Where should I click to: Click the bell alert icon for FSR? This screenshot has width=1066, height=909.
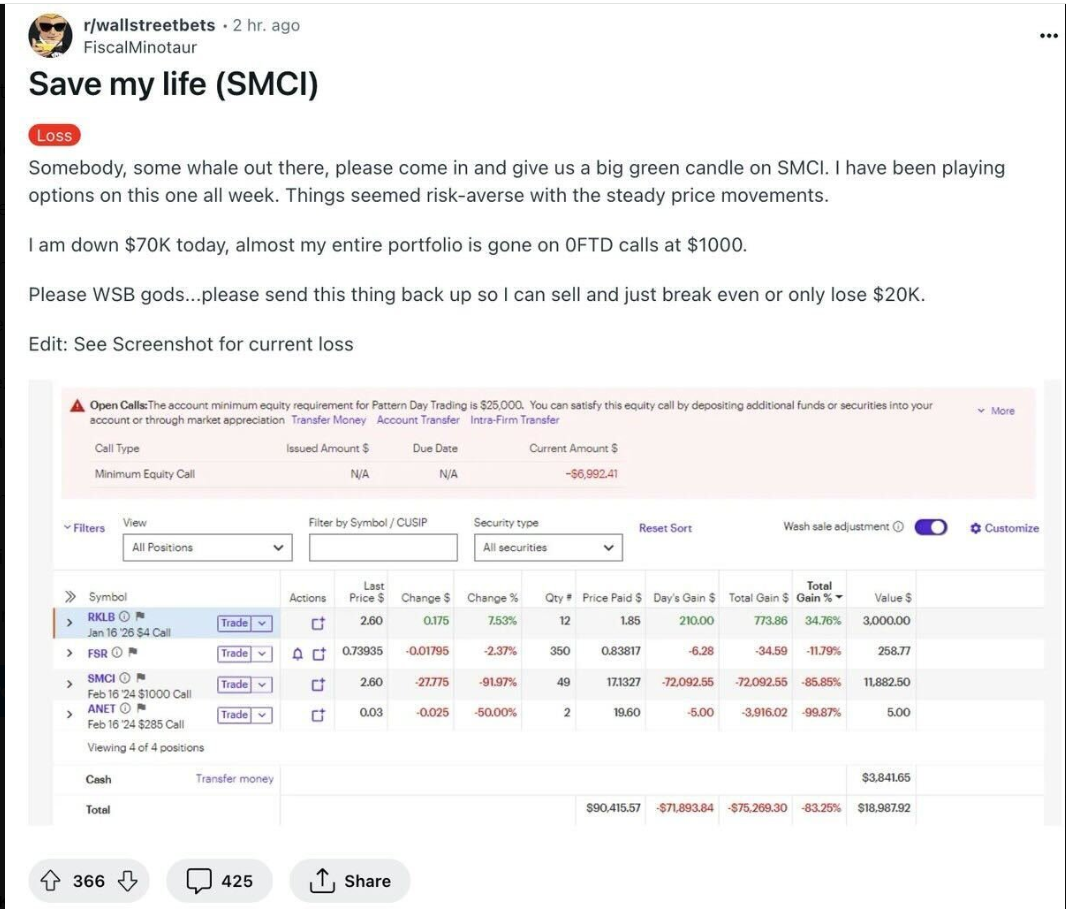pyautogui.click(x=297, y=654)
